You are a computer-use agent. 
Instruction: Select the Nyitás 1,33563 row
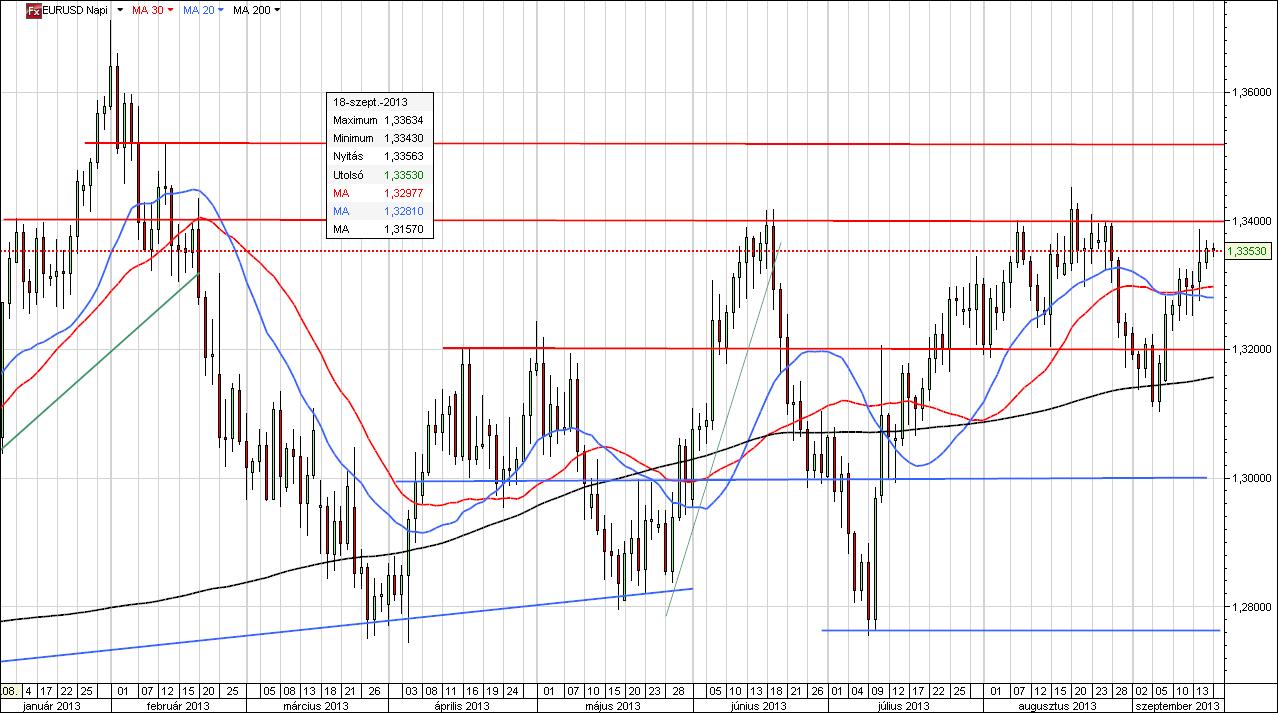[380, 156]
